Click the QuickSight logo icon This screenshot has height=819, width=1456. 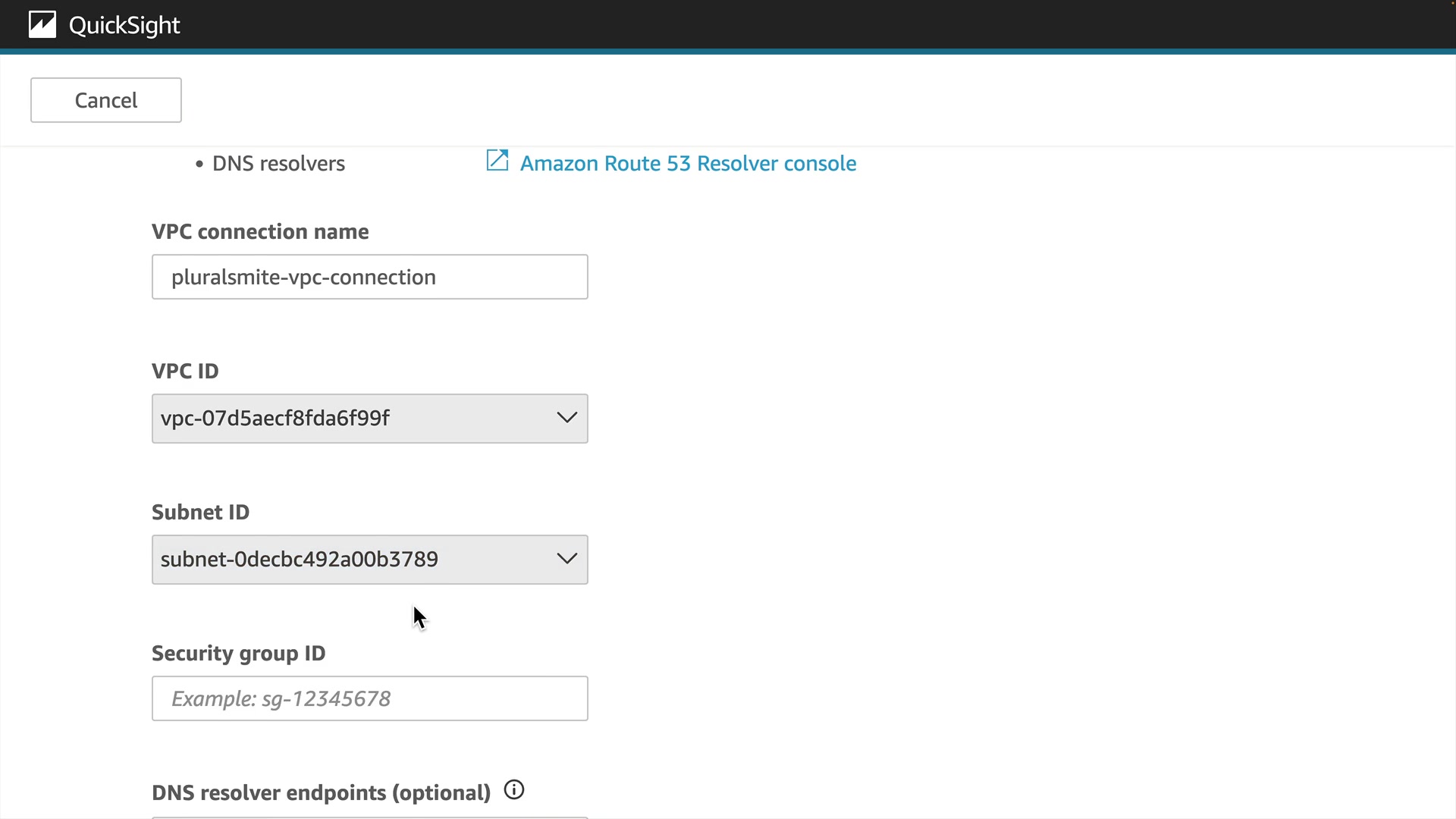coord(42,25)
